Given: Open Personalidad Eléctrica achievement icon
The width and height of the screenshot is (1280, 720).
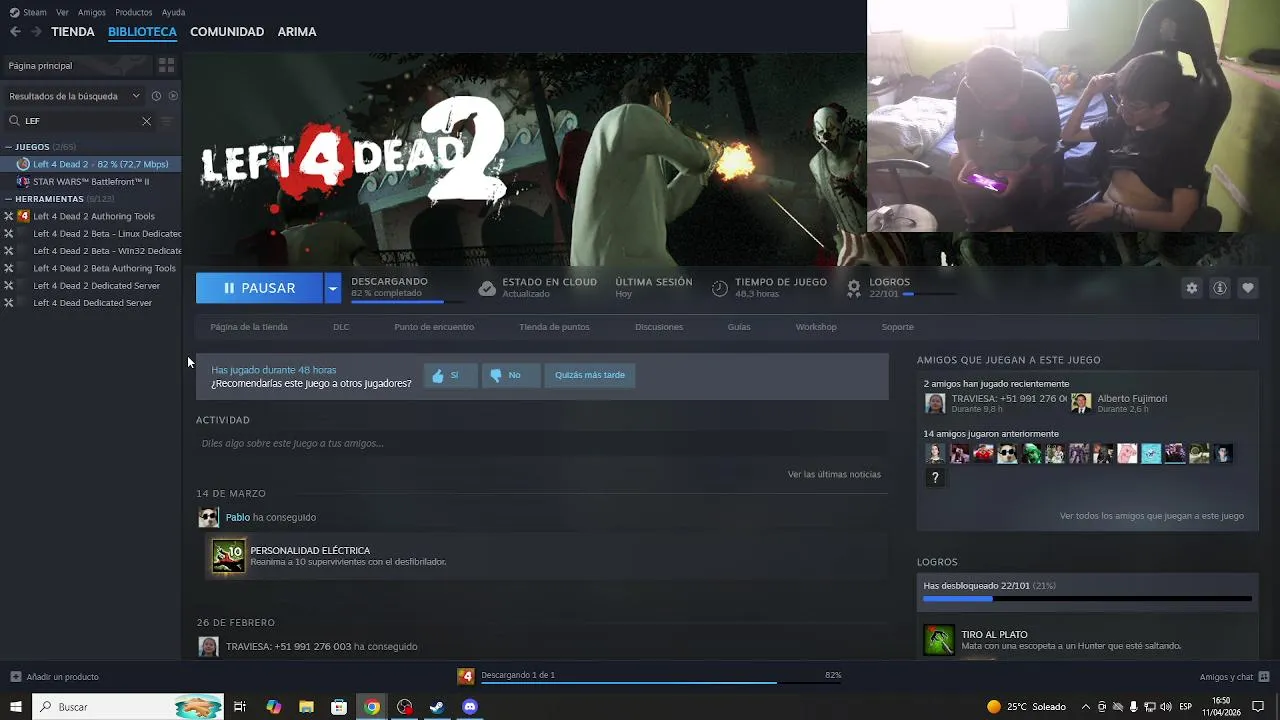Looking at the screenshot, I should pos(228,556).
